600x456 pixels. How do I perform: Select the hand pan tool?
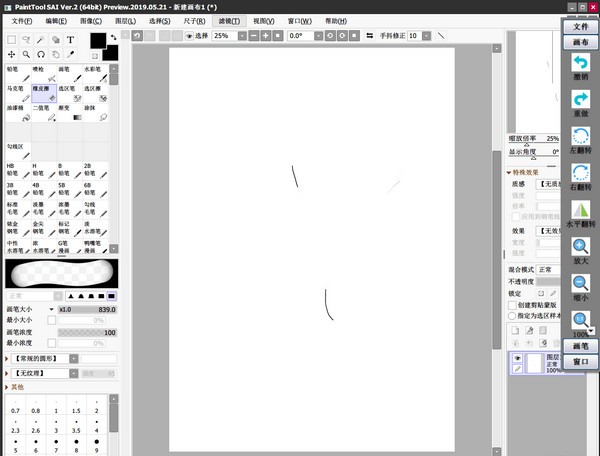55,54
